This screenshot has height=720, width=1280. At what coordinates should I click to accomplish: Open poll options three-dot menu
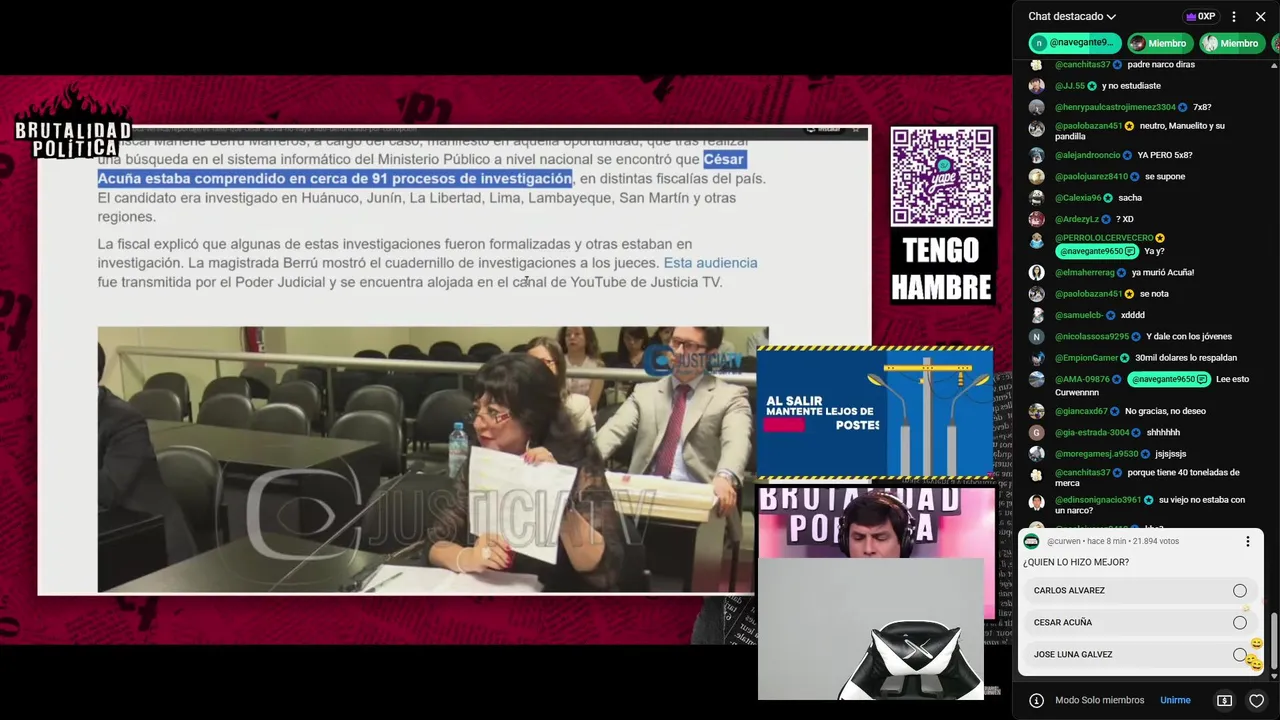tap(1247, 541)
